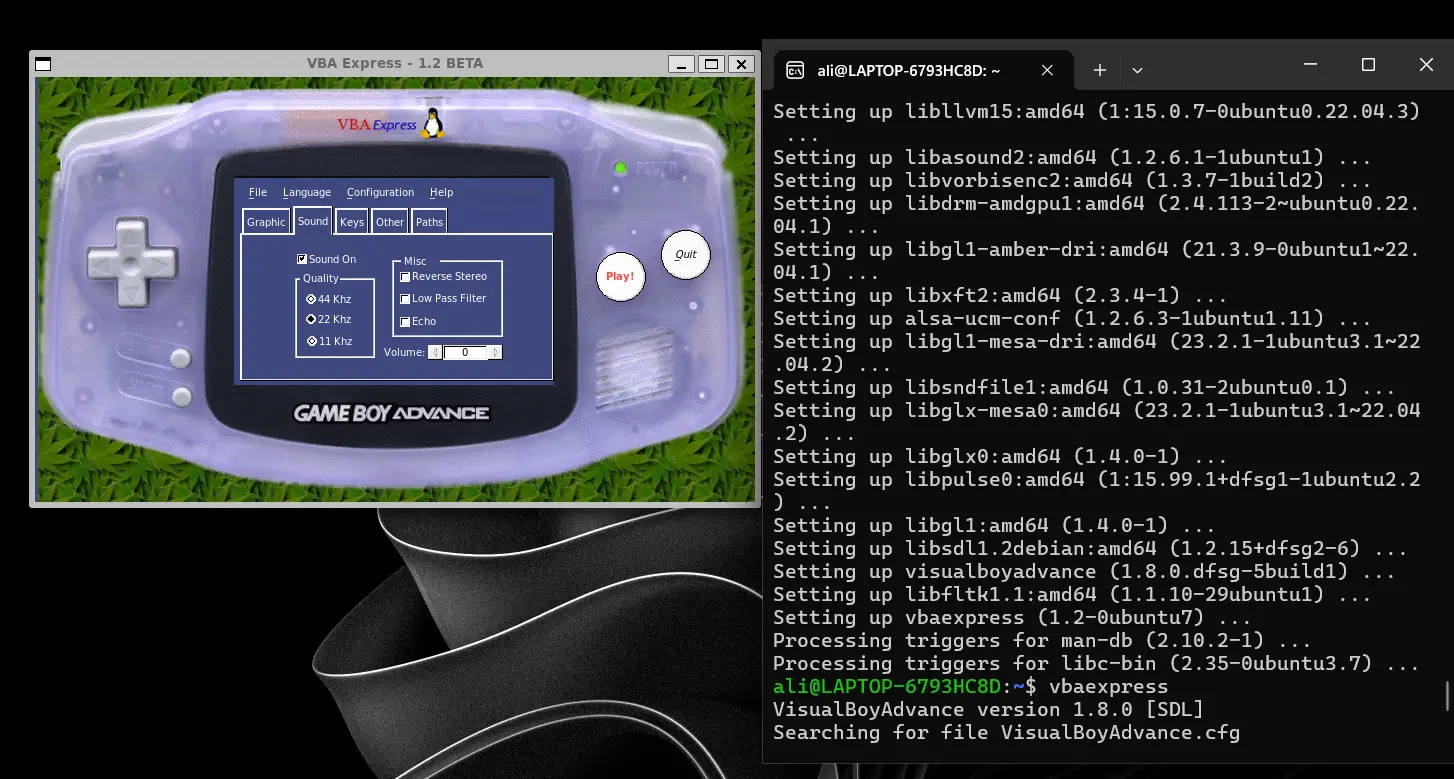
Task: Click the Play! button
Action: [620, 276]
